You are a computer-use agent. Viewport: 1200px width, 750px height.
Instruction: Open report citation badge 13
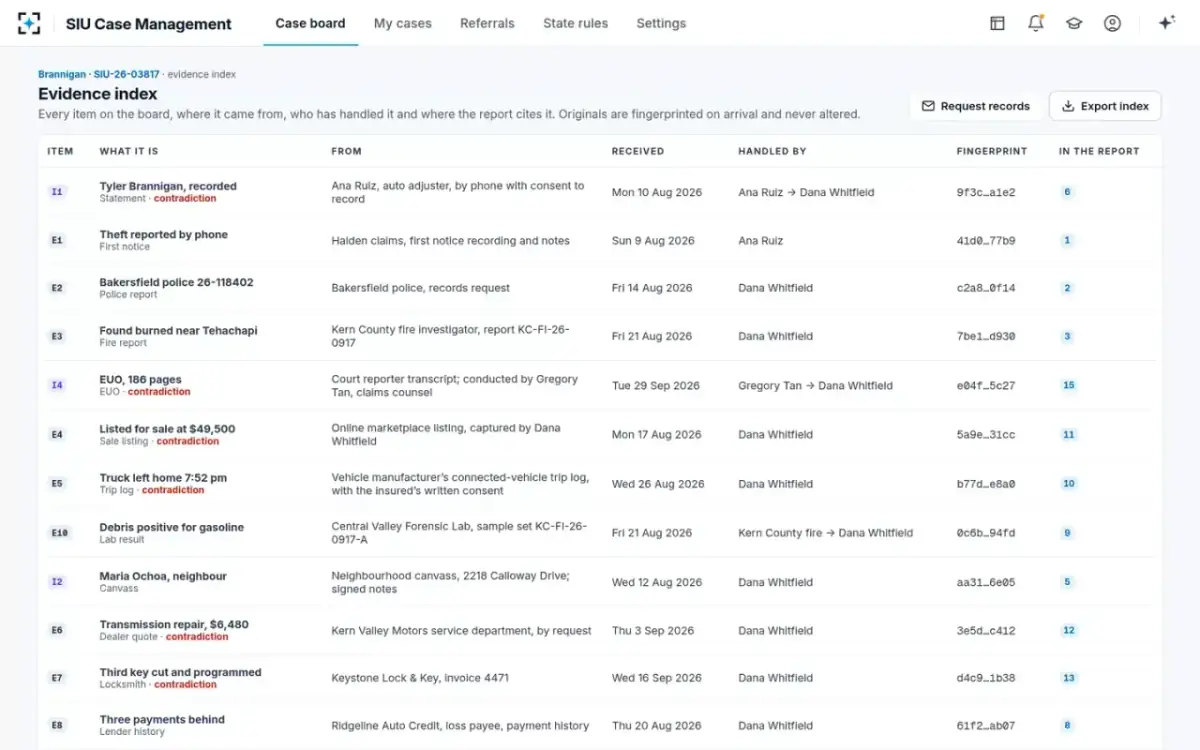(x=1069, y=678)
